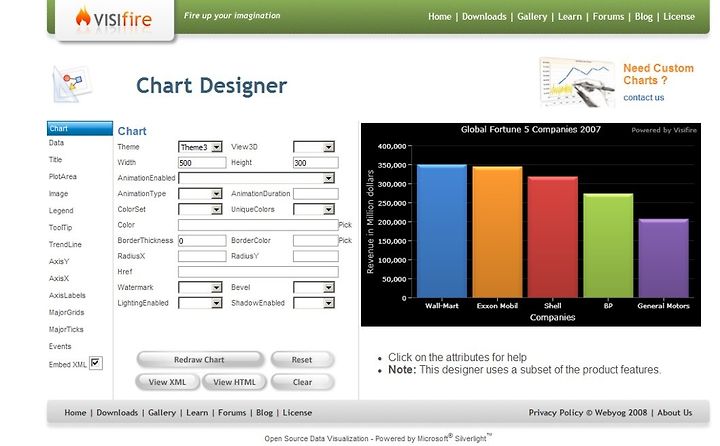This screenshot has height=446, width=720.
Task: Select the AxisLabels sidebar item
Action: (68, 296)
